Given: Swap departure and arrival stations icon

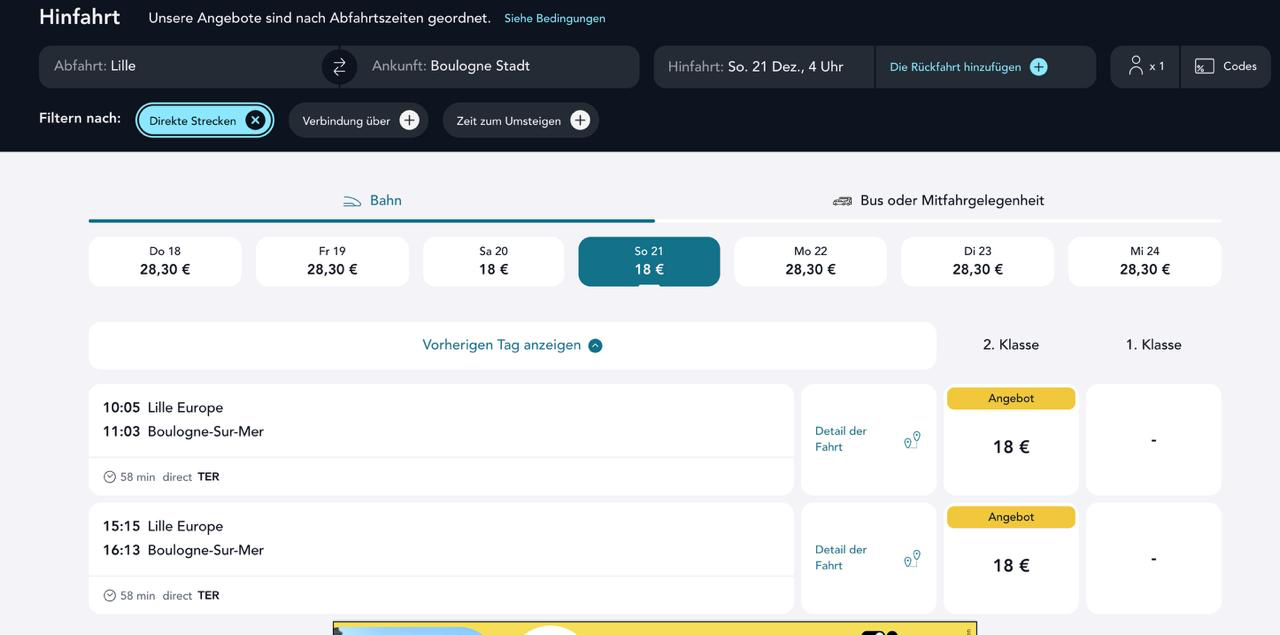Looking at the screenshot, I should pos(339,67).
